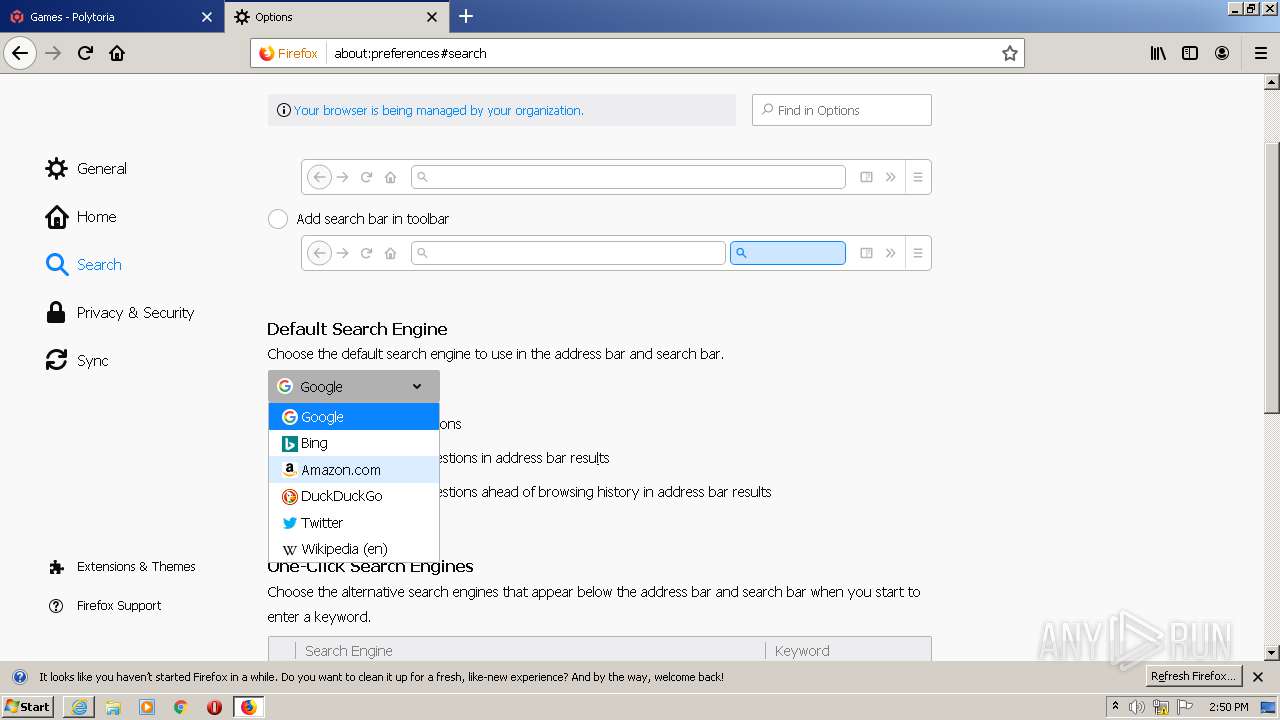1280x720 pixels.
Task: Open the Firefox home page icon
Action: [117, 53]
